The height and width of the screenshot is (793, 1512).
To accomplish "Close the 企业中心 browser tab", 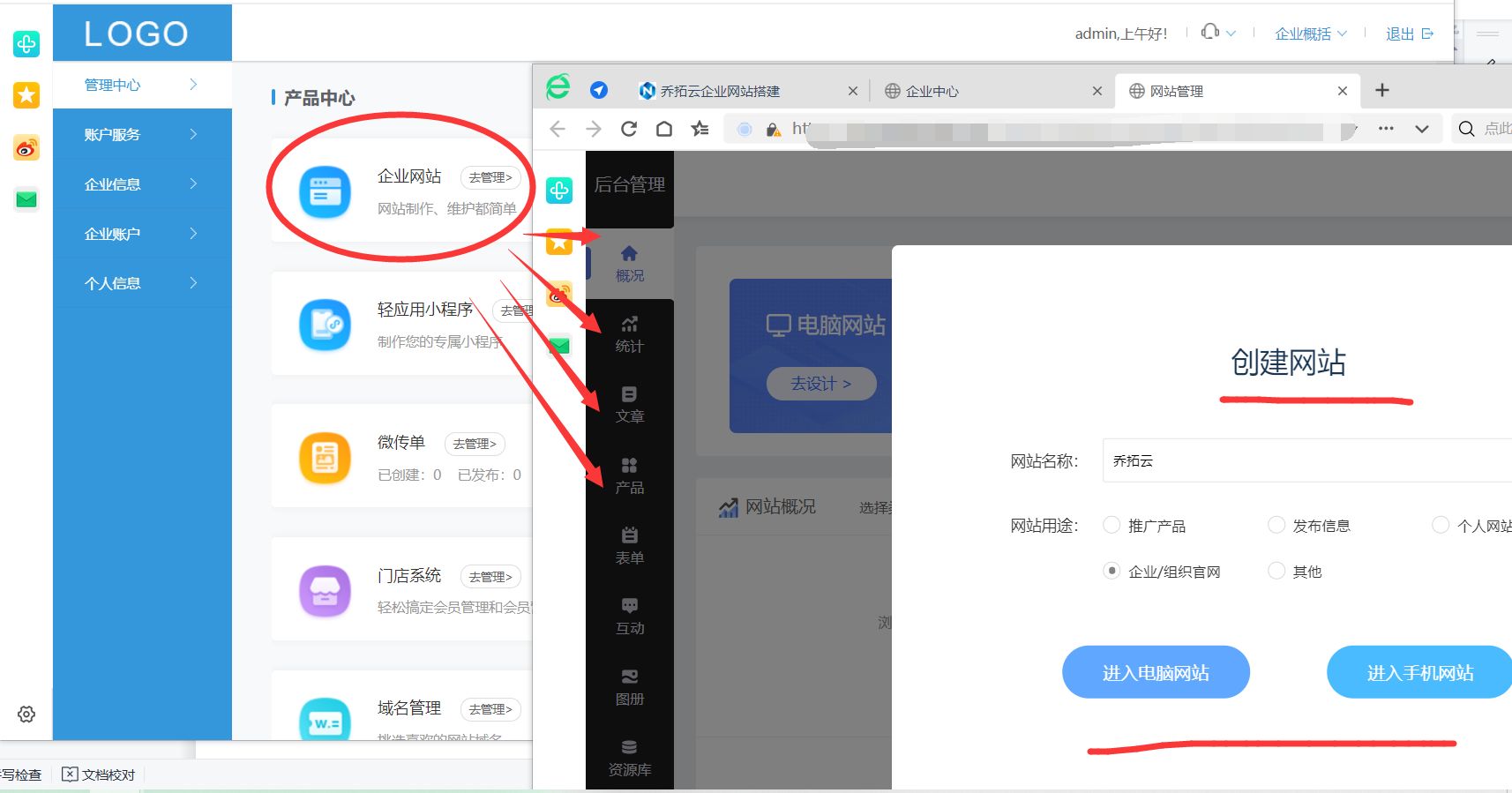I will (1097, 90).
